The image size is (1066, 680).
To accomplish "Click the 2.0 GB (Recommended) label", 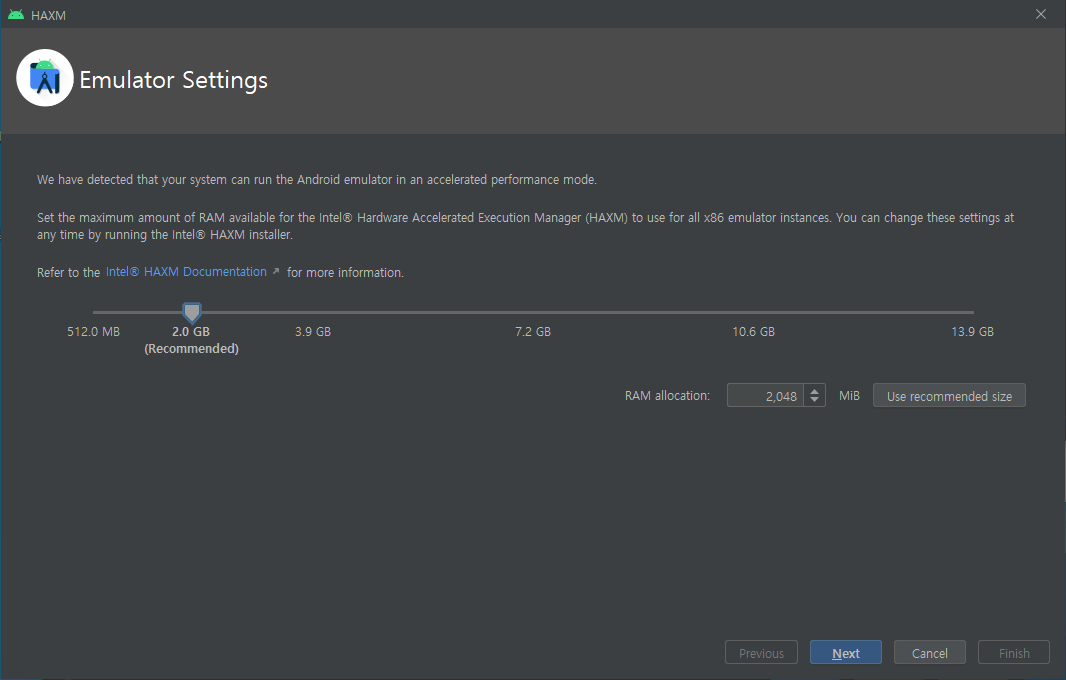I will click(x=191, y=340).
